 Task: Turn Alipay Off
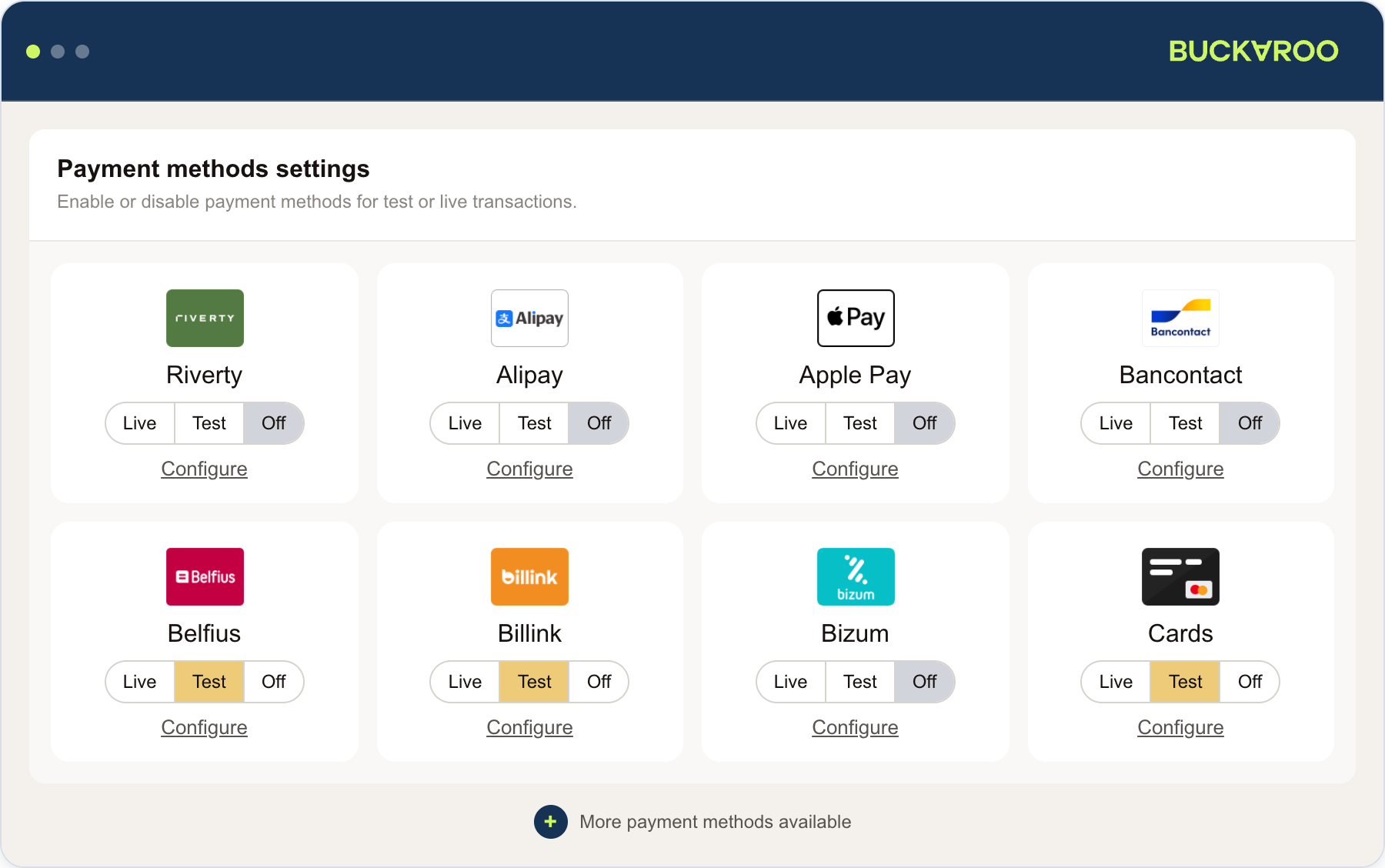coord(599,423)
